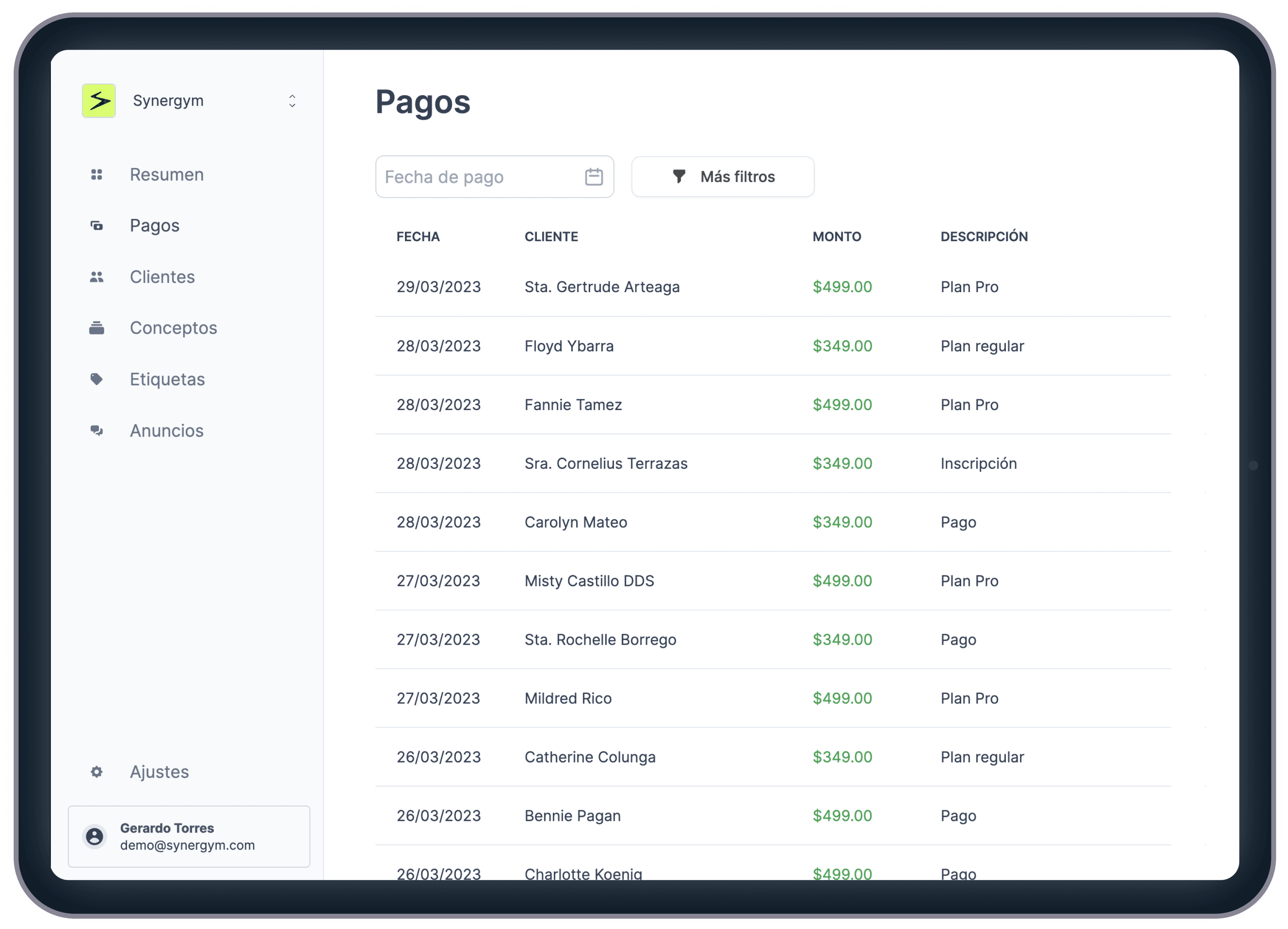Open Clientes using the people icon

(x=96, y=277)
